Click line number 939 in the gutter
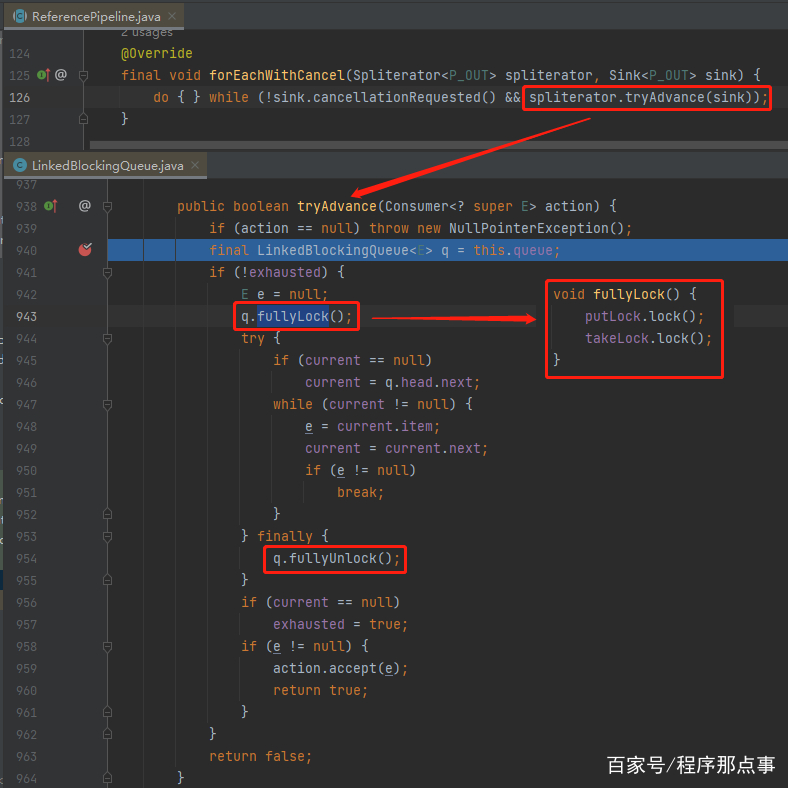This screenshot has height=788, width=788. pos(27,229)
